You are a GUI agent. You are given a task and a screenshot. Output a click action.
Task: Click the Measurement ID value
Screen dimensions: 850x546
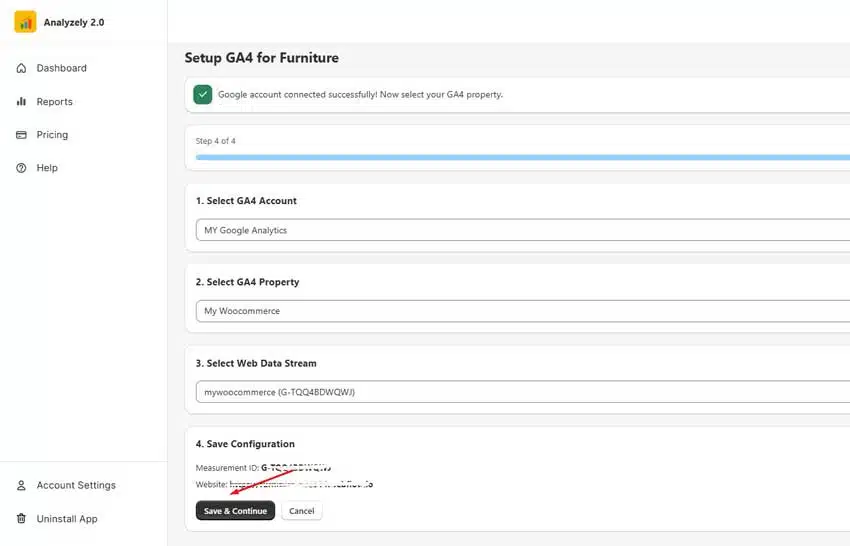click(x=296, y=467)
